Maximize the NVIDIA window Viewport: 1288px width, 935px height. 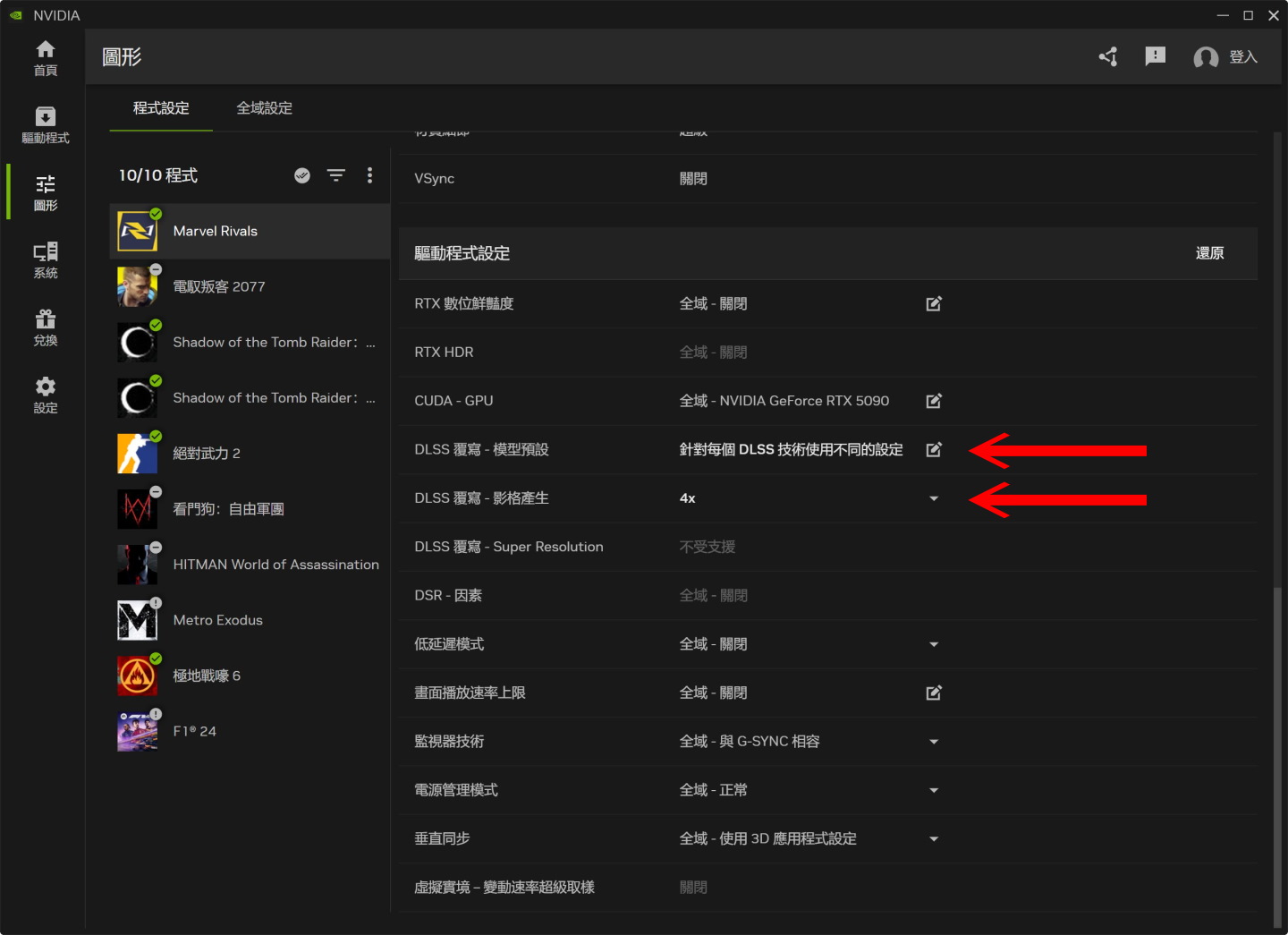1248,15
